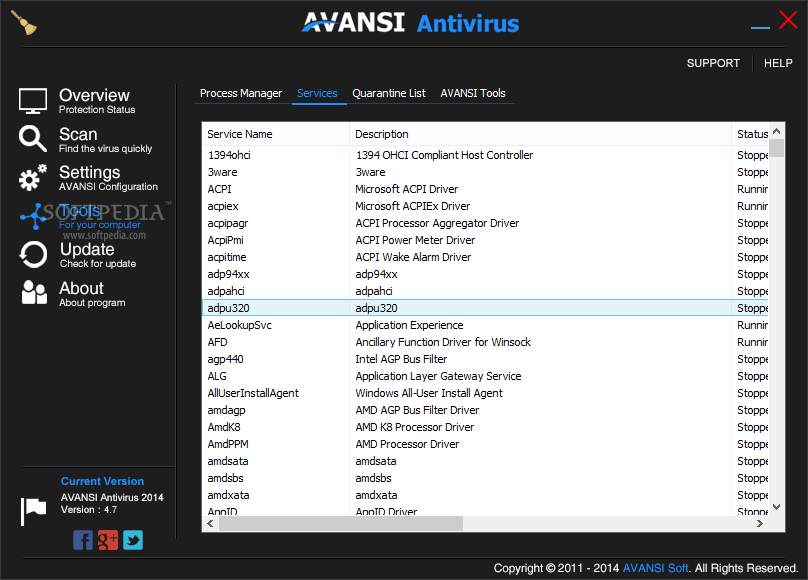Open the Process Manager tab
808x580 pixels.
click(x=241, y=93)
